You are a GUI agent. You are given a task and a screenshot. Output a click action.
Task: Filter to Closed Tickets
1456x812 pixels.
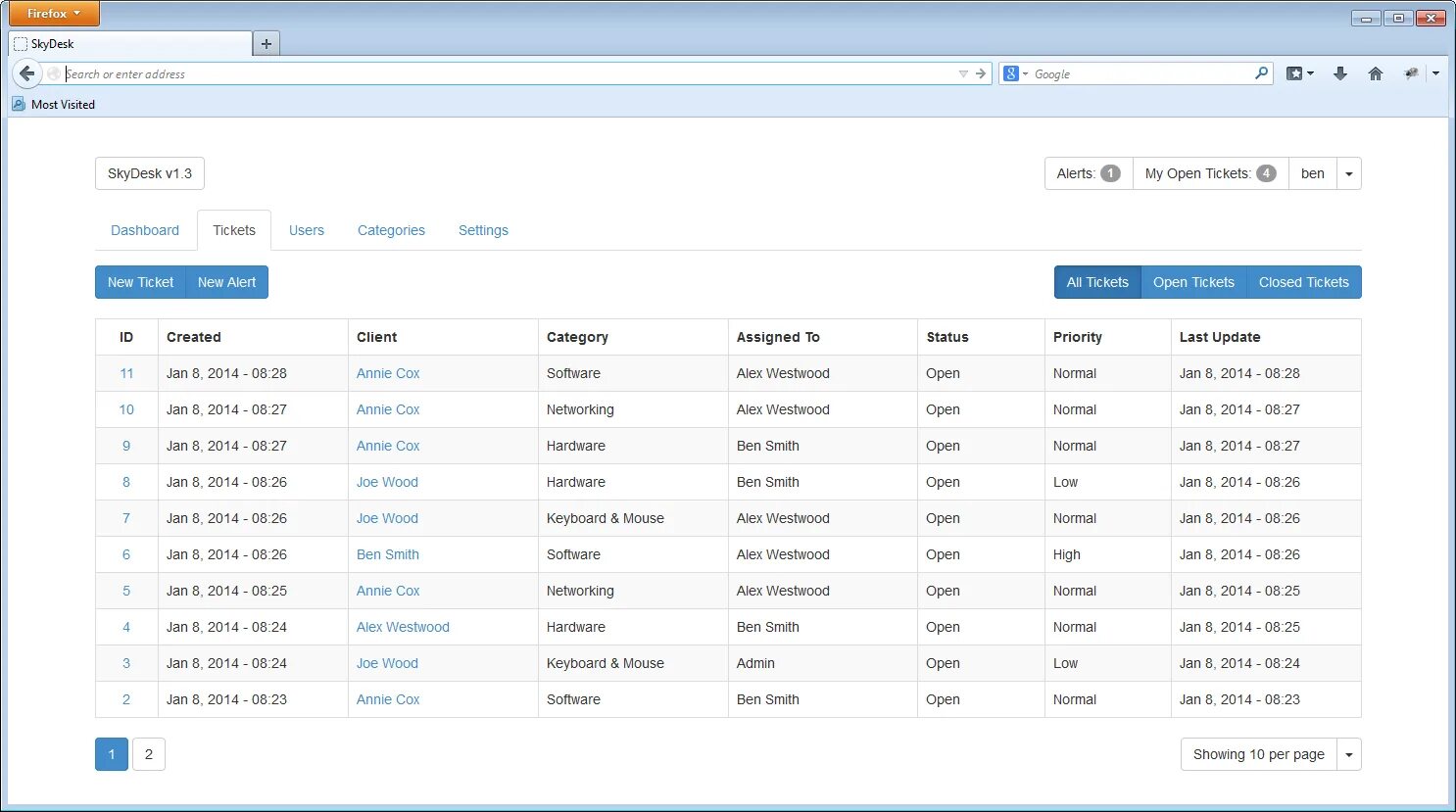click(1304, 282)
